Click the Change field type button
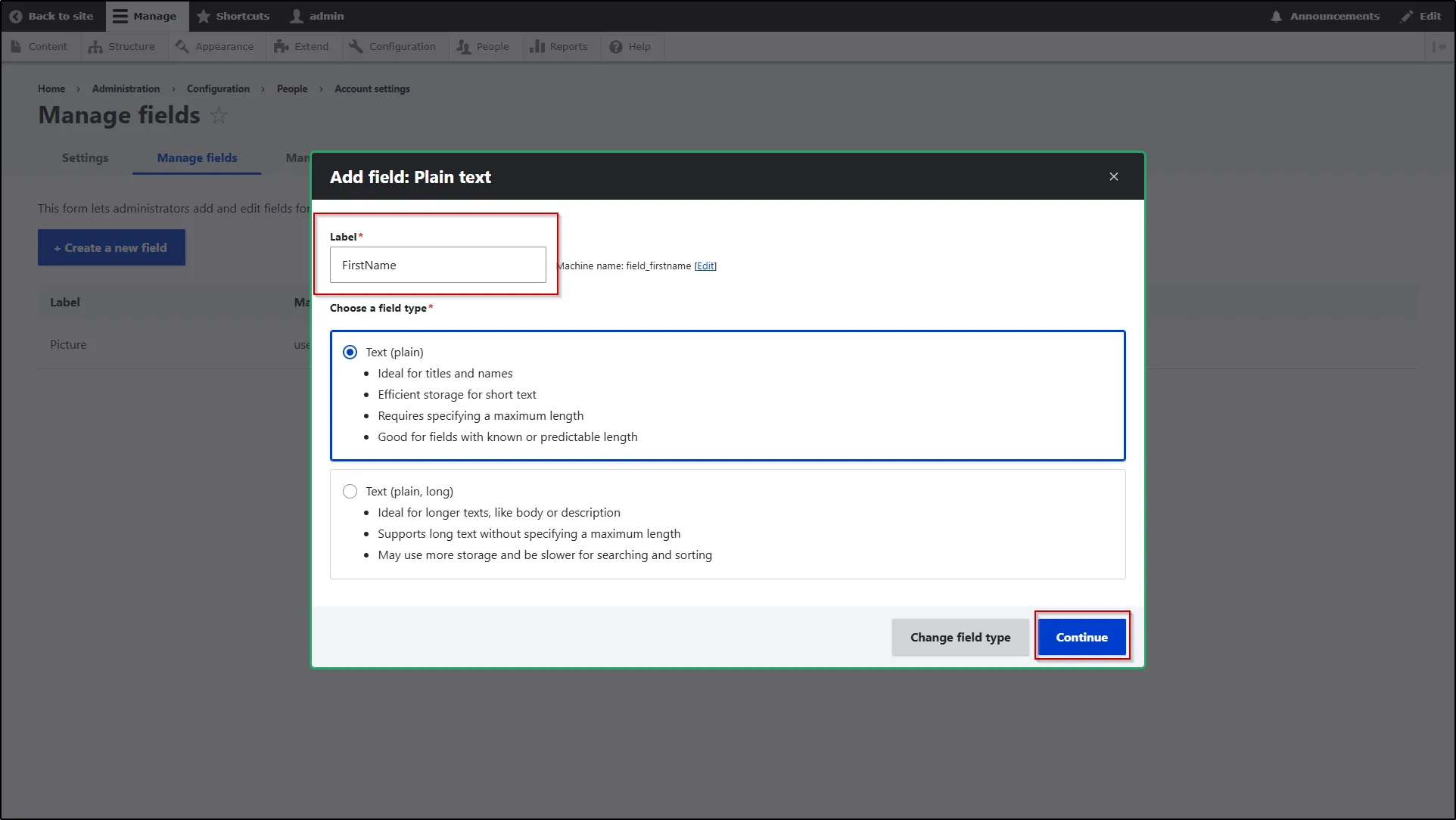Viewport: 1456px width, 820px height. coord(960,637)
